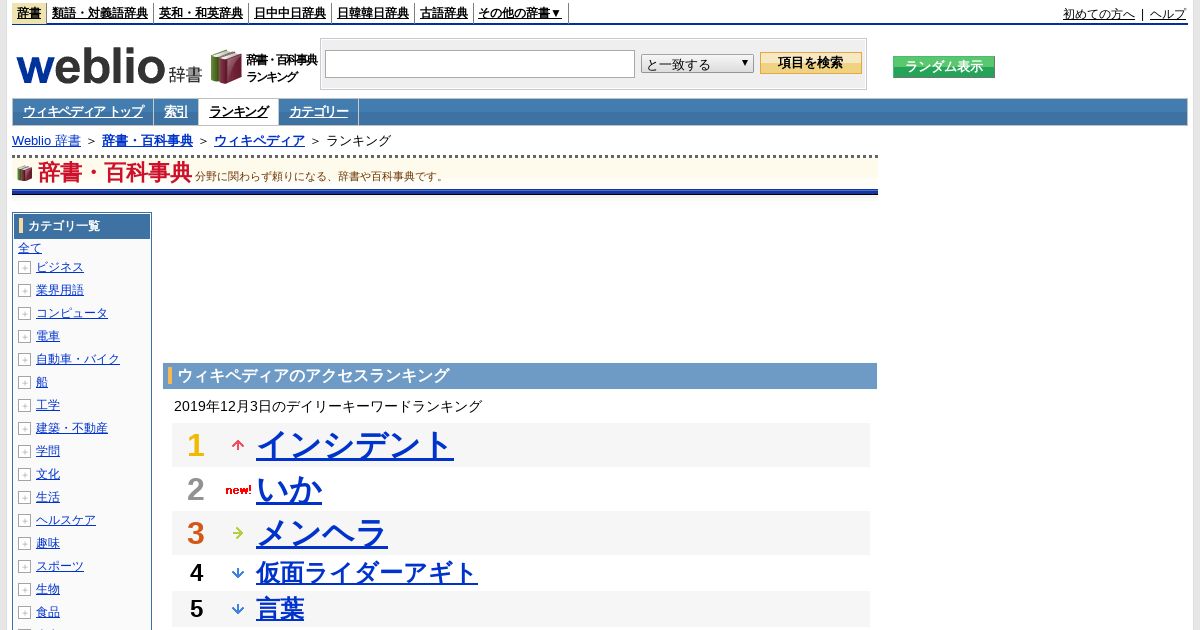
Task: Click the 2019年12月3日のデイリーキーワードランキング text
Action: pos(328,407)
